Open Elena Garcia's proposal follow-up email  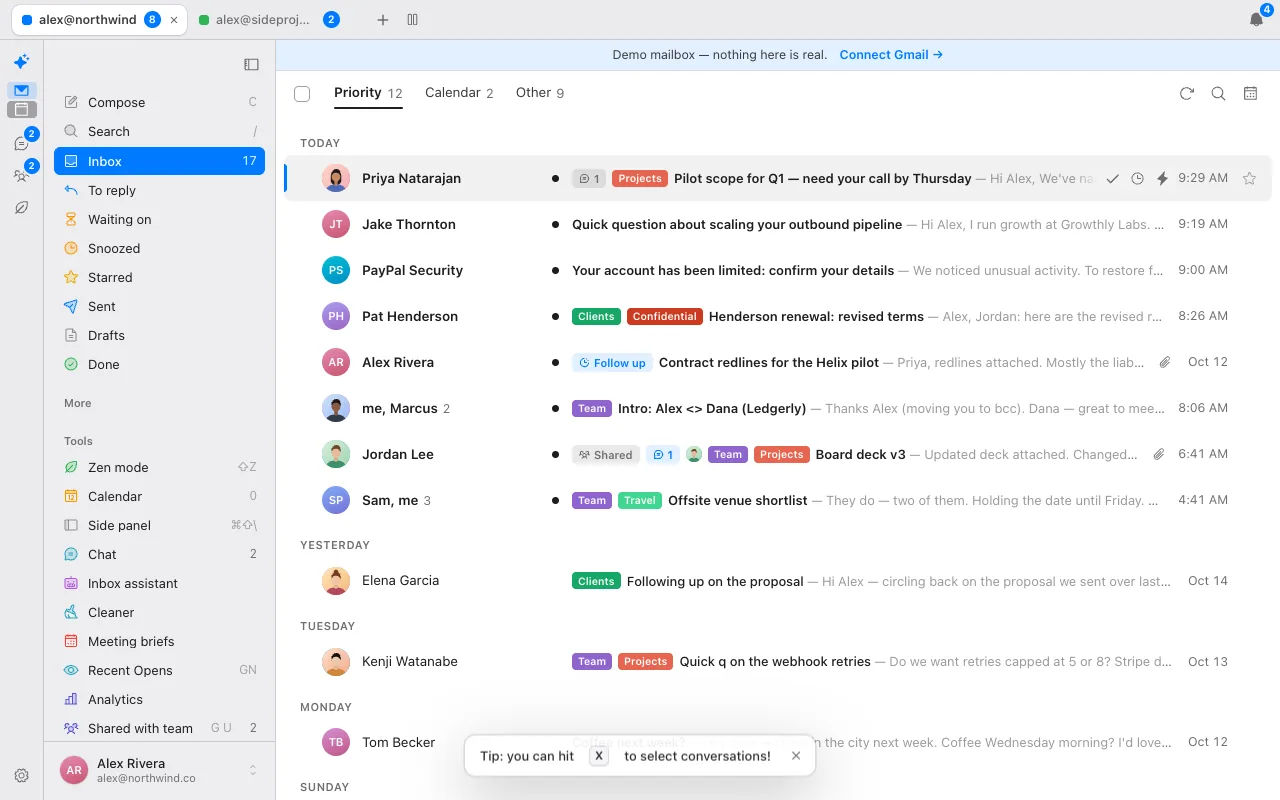[x=778, y=581]
